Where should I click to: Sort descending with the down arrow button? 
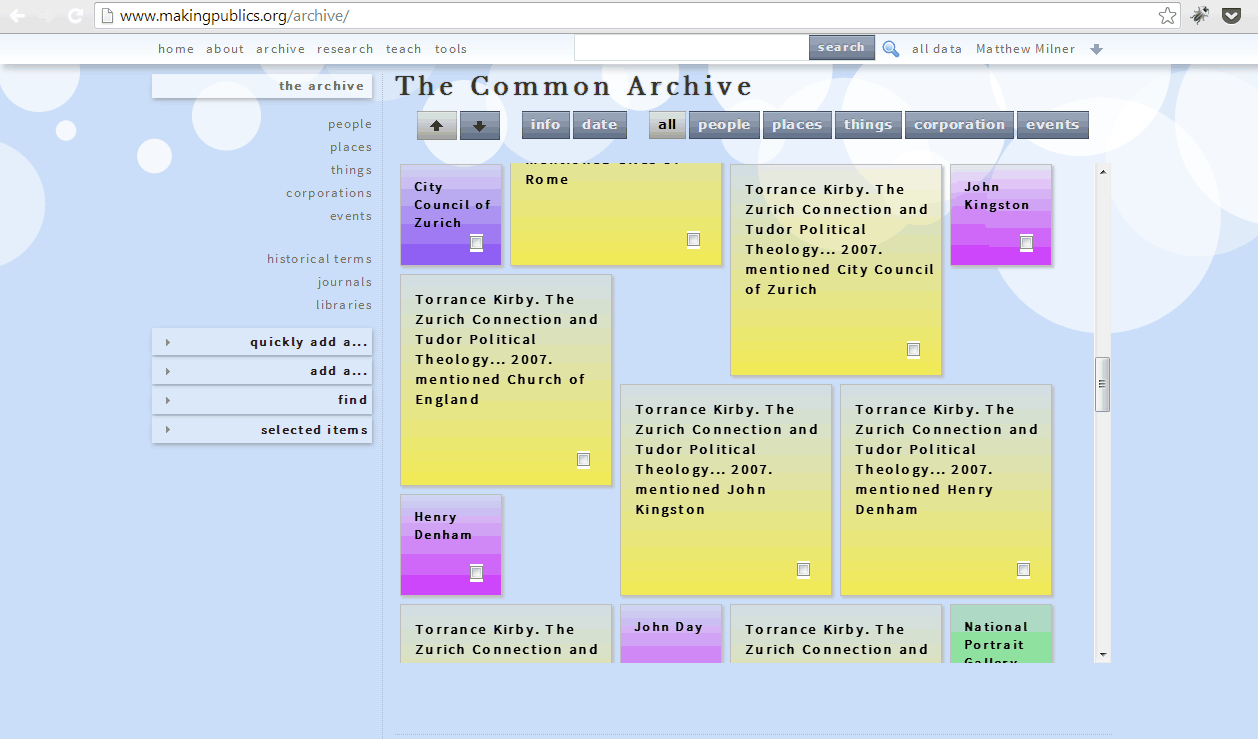pyautogui.click(x=480, y=126)
